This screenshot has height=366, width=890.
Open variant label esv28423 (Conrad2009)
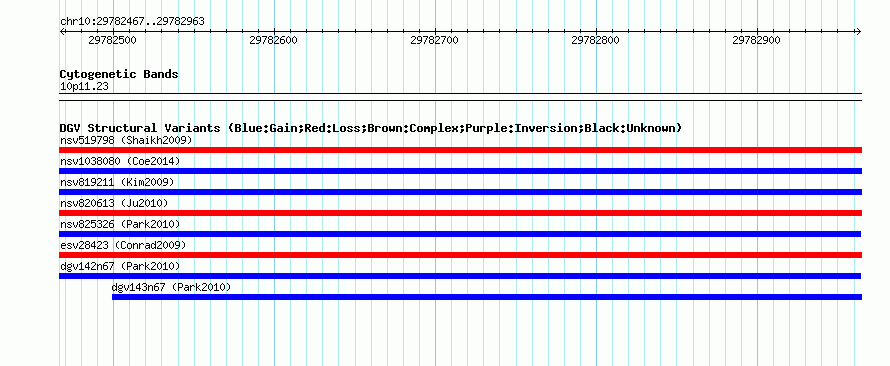click(123, 245)
